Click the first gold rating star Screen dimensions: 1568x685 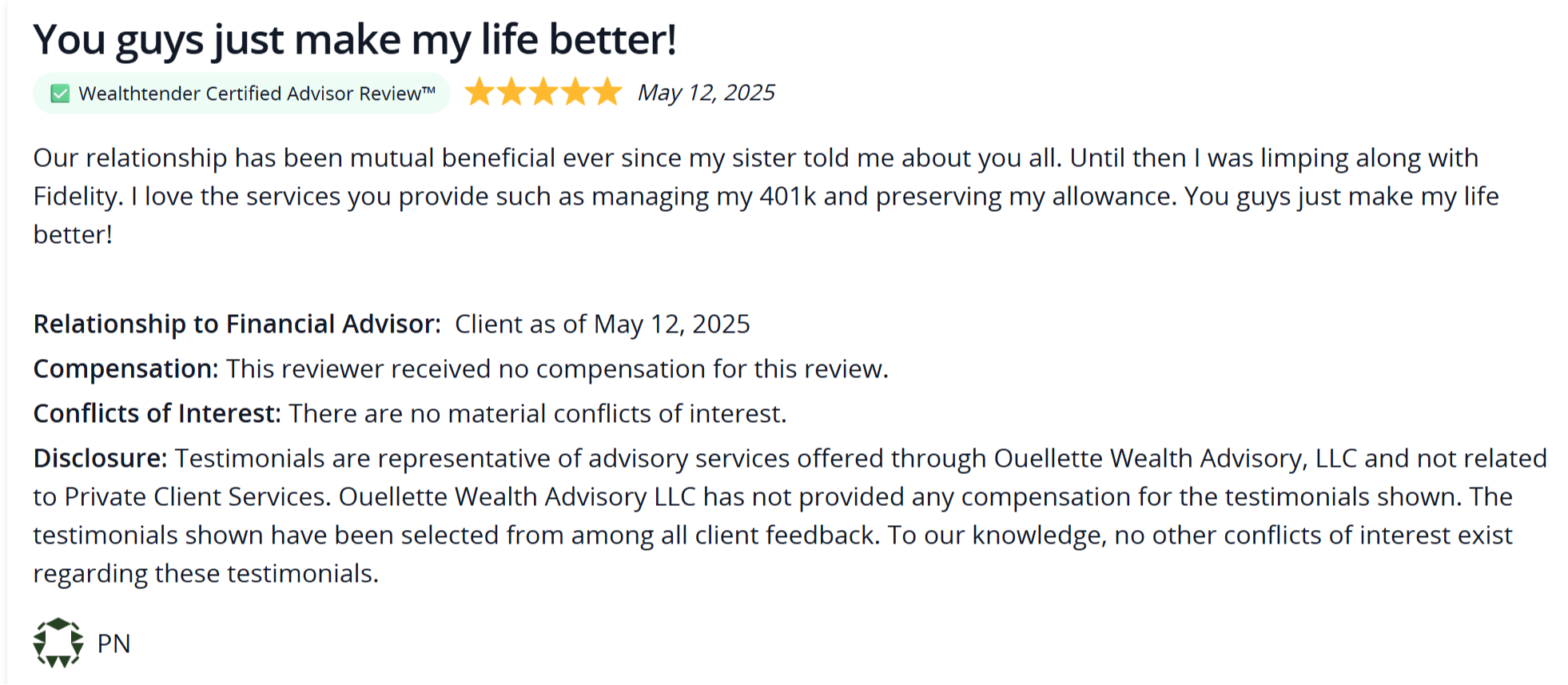(x=480, y=92)
